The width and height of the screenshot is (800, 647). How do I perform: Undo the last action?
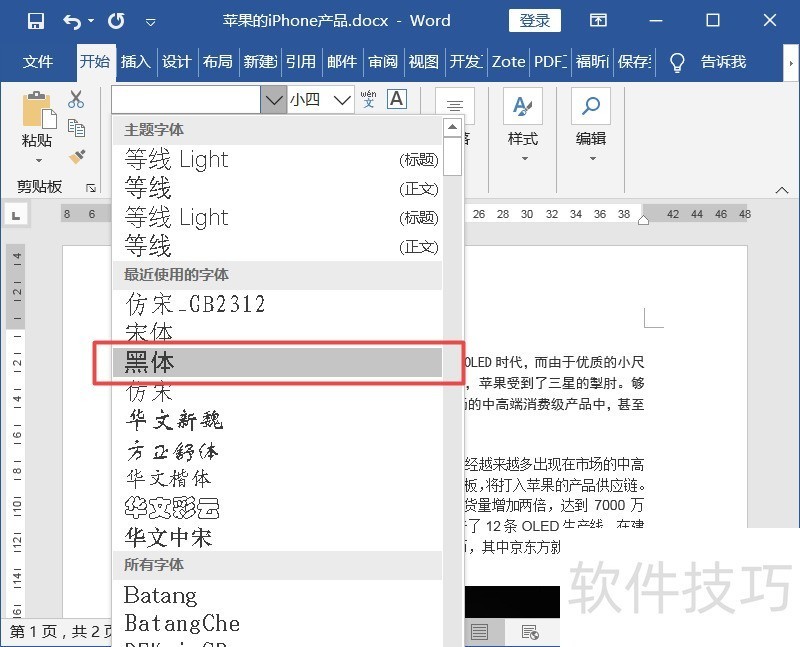(72, 21)
